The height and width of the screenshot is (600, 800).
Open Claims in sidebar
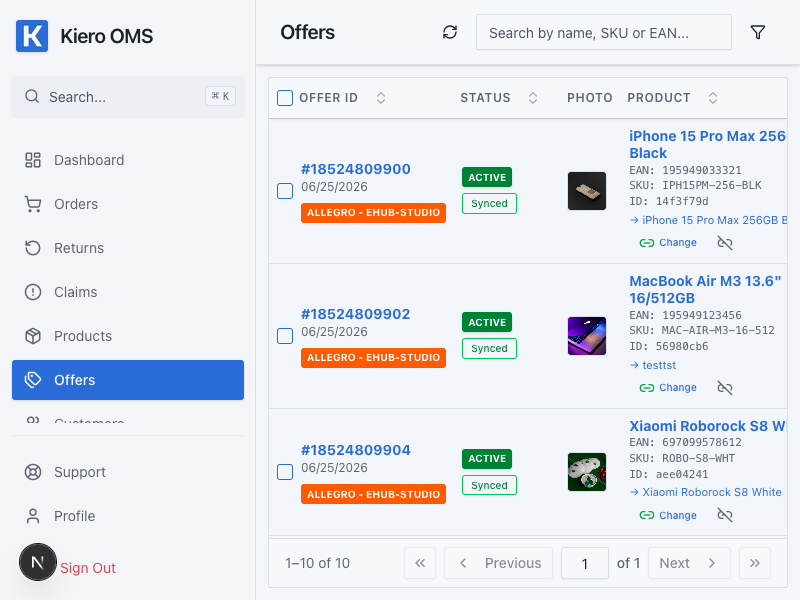[128, 292]
